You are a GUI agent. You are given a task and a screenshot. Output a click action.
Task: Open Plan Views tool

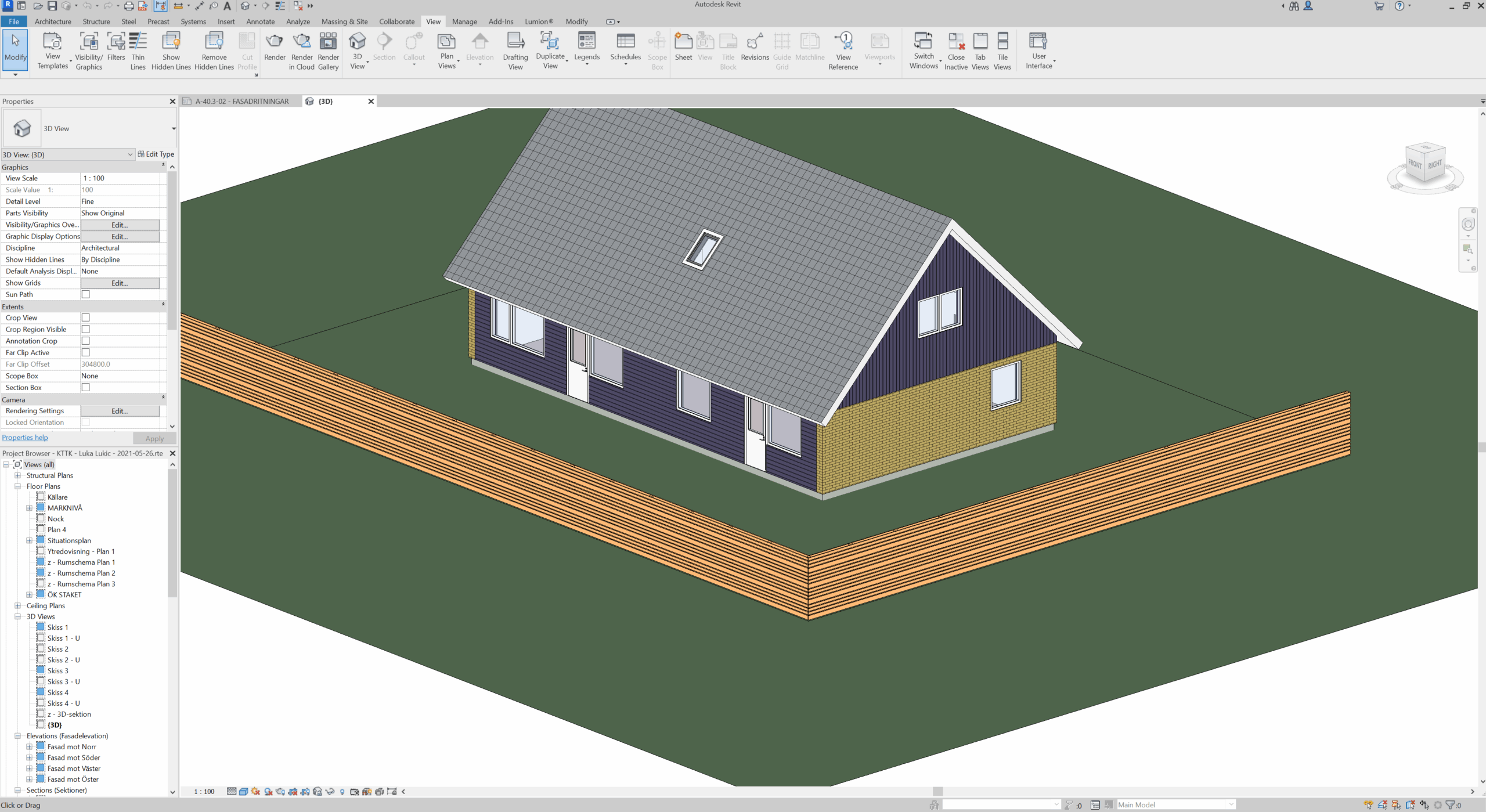(447, 50)
